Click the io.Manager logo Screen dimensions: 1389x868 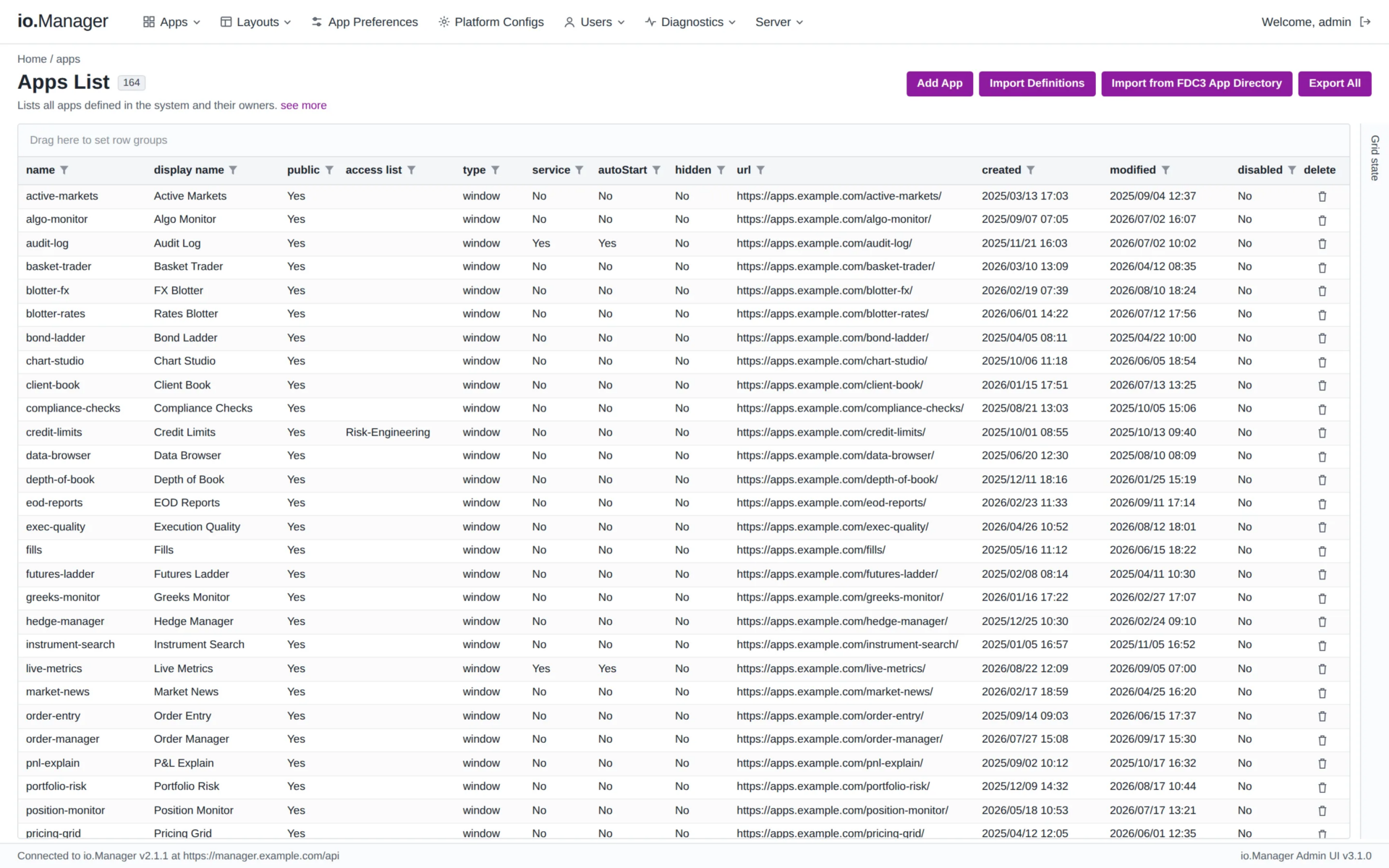pos(63,21)
